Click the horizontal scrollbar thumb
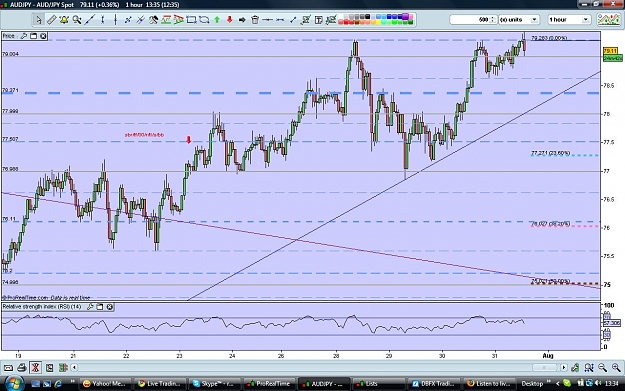The width and height of the screenshot is (625, 391). tap(544, 367)
